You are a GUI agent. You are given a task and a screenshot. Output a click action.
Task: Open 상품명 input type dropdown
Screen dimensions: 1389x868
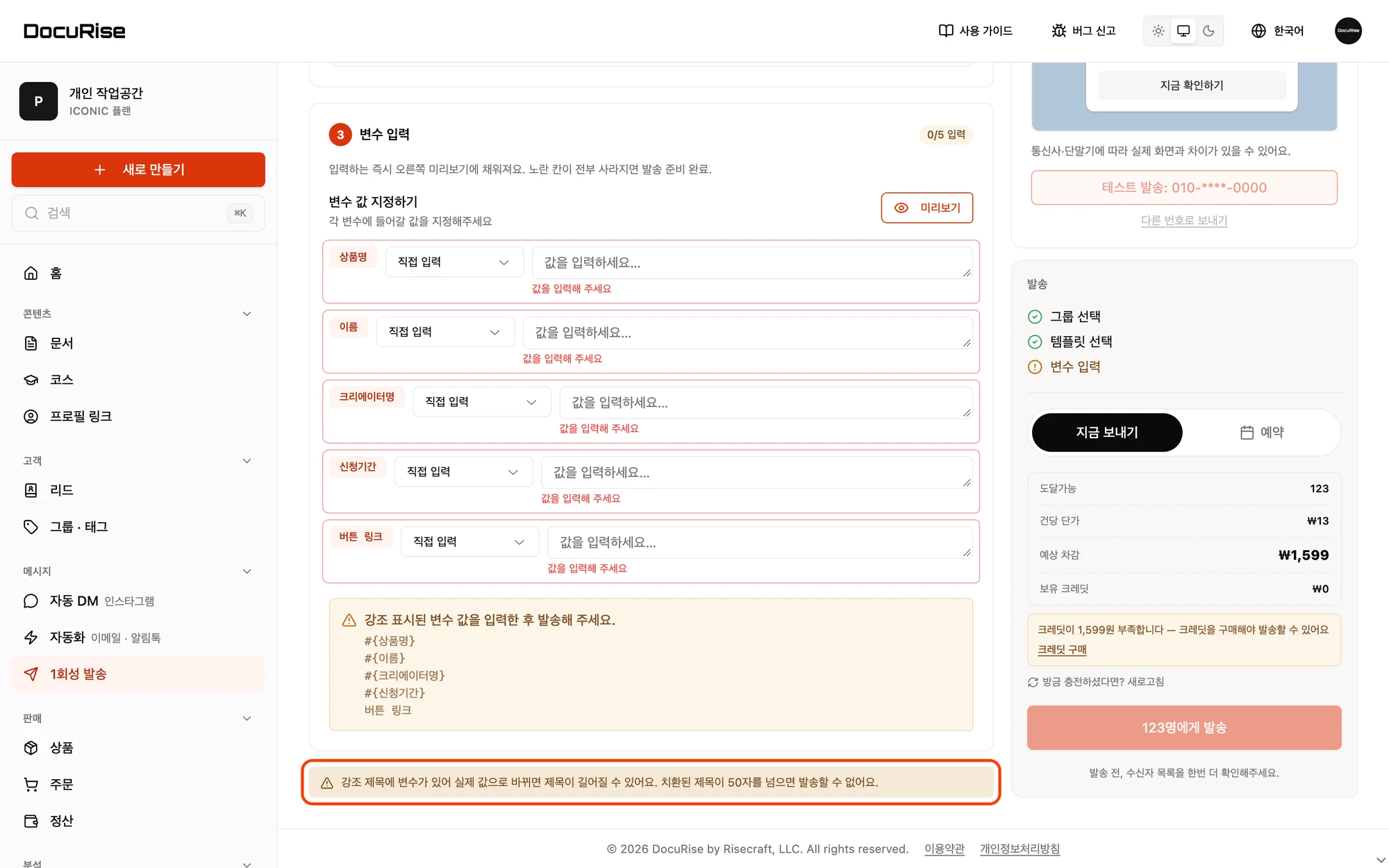click(x=454, y=262)
